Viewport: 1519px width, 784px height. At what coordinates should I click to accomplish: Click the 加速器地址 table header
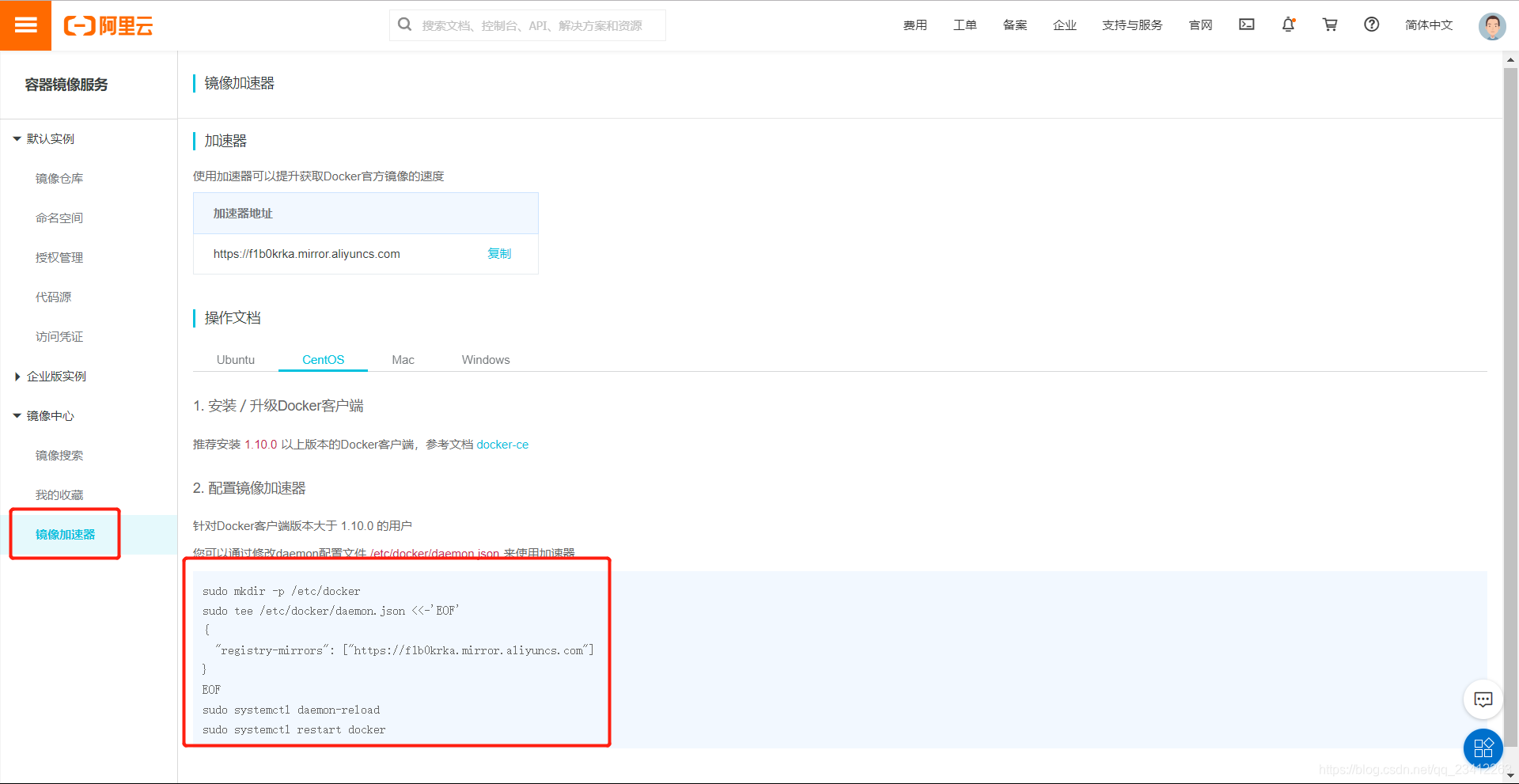coord(366,214)
